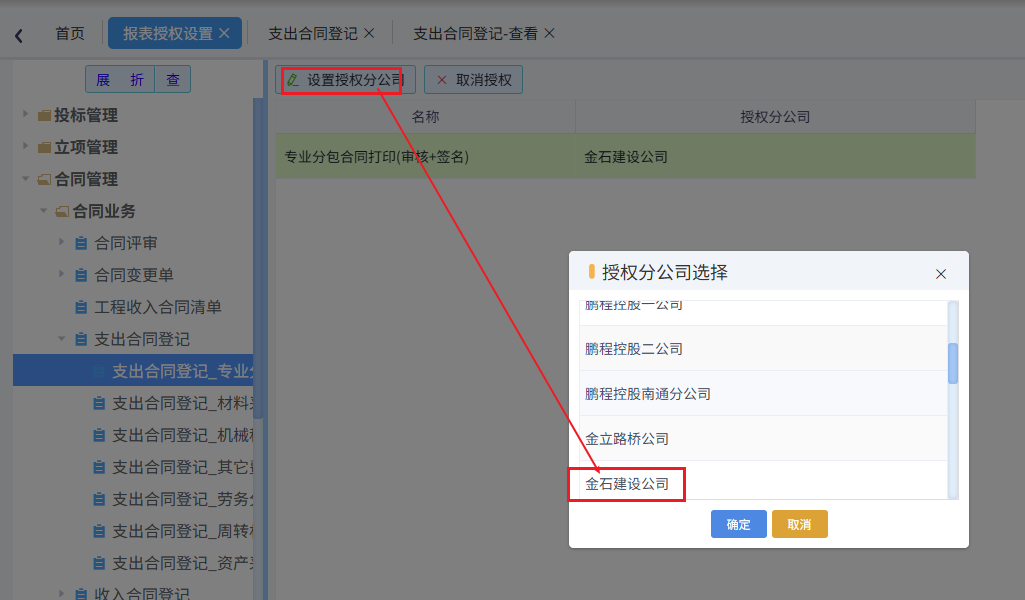
Task: Click the left tree panel scrollbar
Action: tap(258, 258)
